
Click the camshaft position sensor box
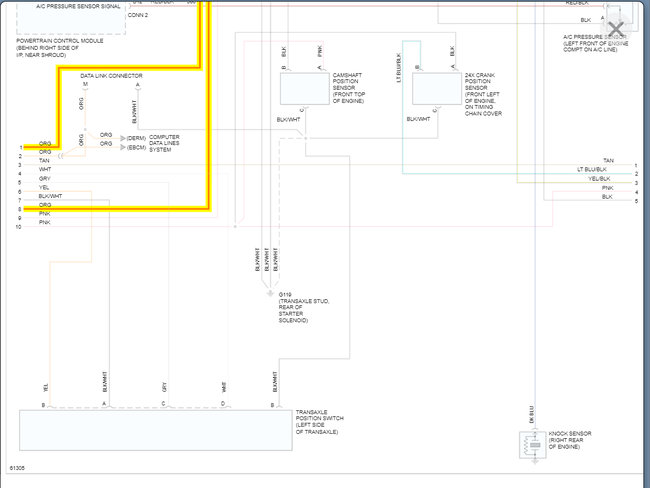coord(305,89)
